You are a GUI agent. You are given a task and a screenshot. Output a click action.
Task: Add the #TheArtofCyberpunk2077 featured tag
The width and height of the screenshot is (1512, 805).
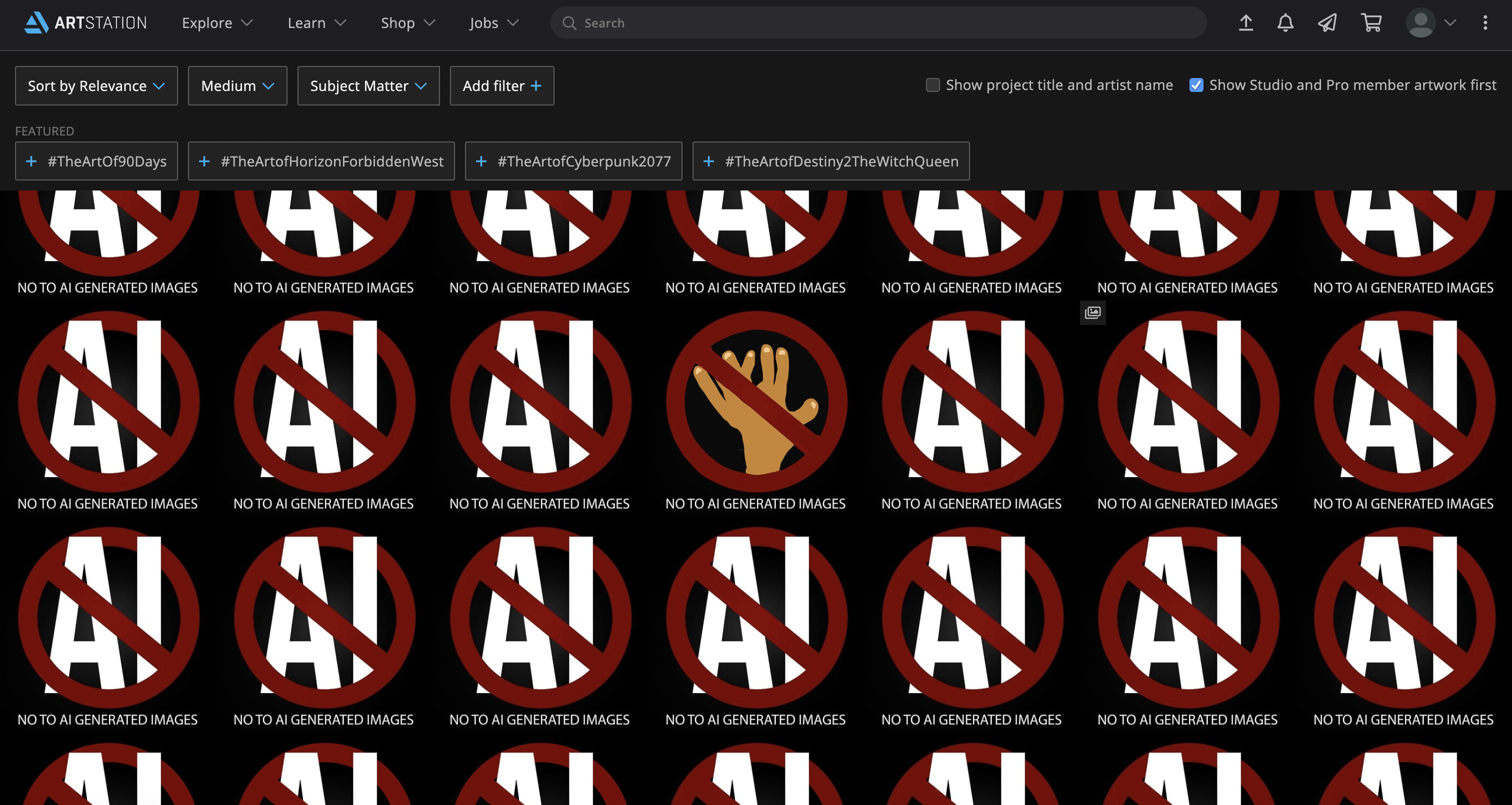click(573, 161)
